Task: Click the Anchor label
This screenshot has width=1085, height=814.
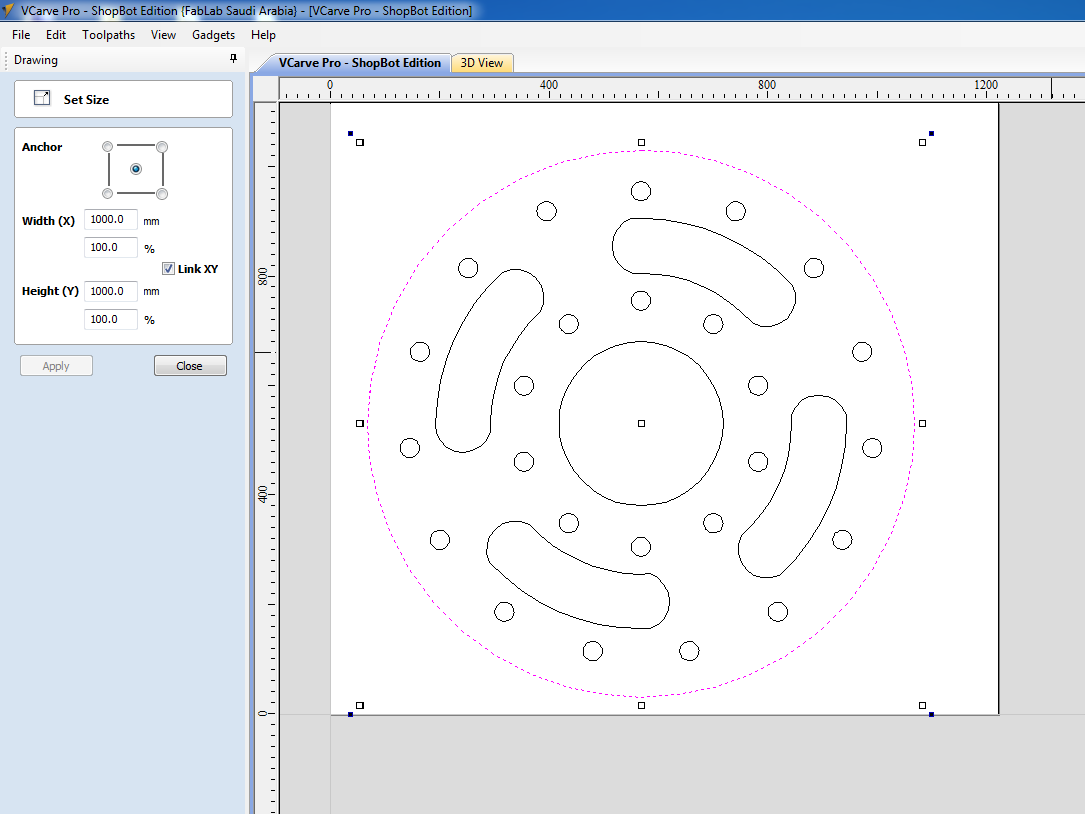Action: 42,147
